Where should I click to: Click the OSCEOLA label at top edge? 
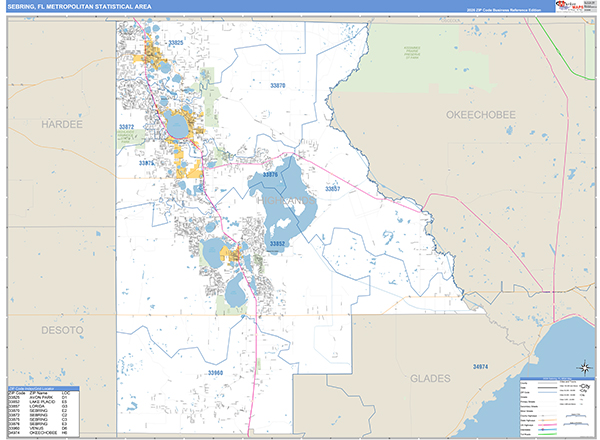(x=451, y=20)
